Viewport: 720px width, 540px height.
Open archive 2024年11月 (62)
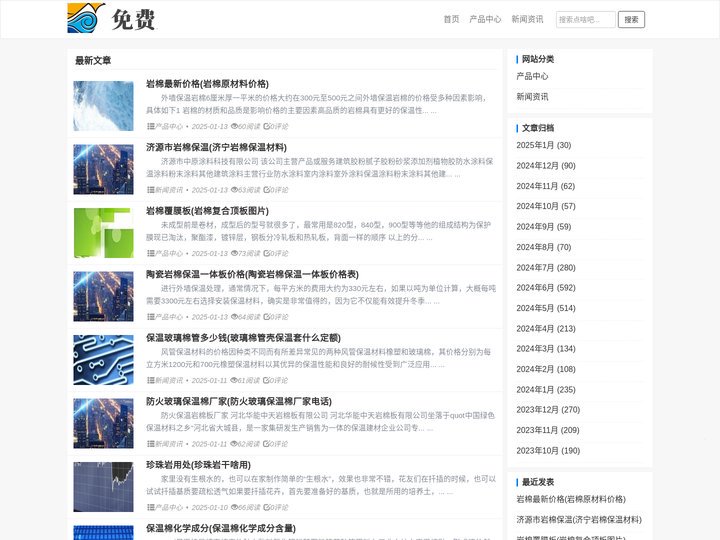[546, 186]
